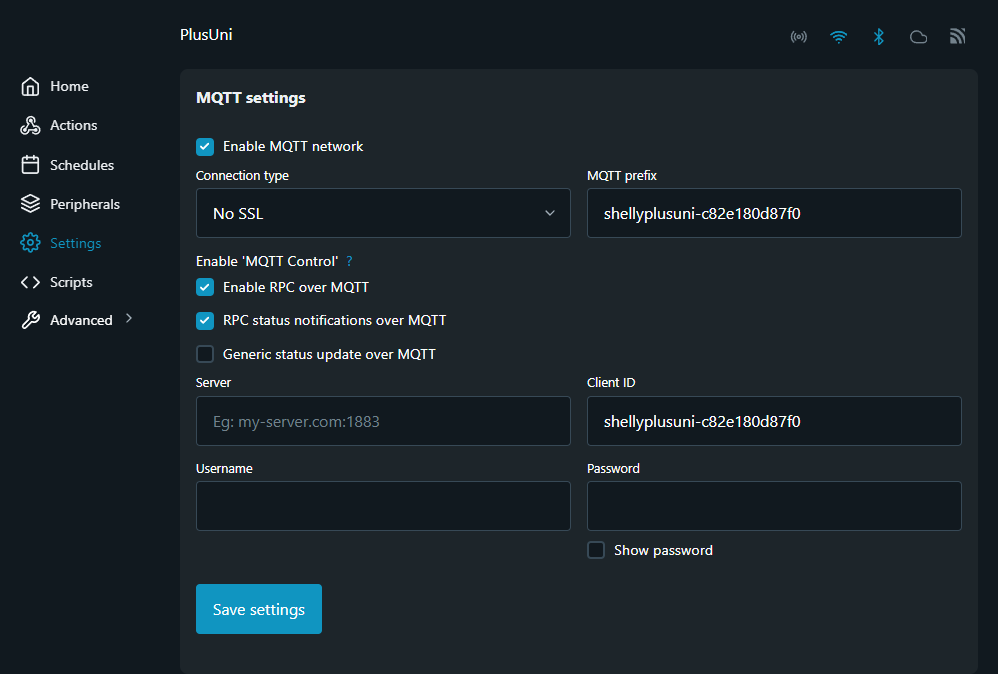The image size is (998, 674).
Task: Focus the Username text field
Action: coord(383,506)
